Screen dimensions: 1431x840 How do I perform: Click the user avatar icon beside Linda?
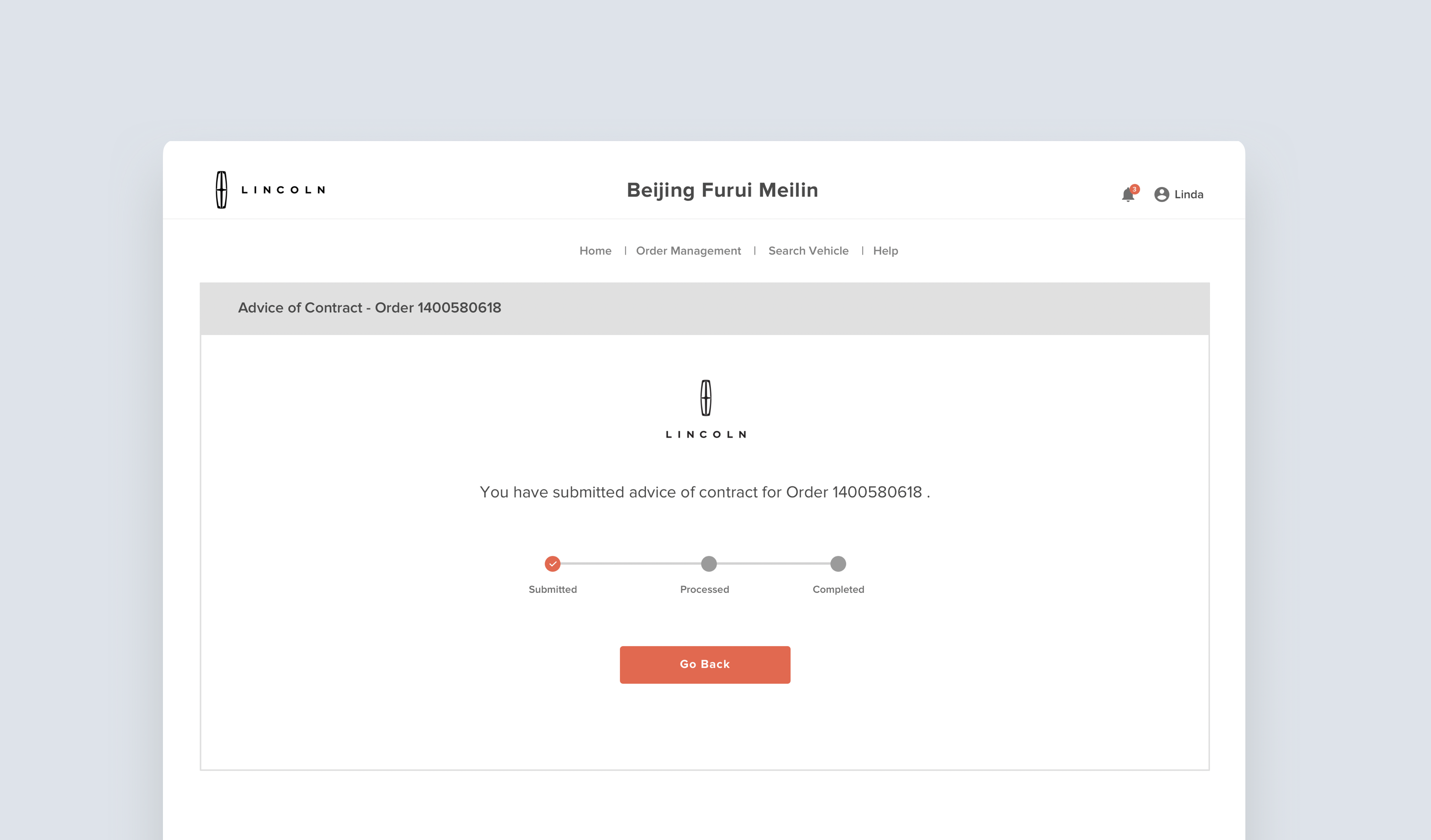(x=1161, y=194)
